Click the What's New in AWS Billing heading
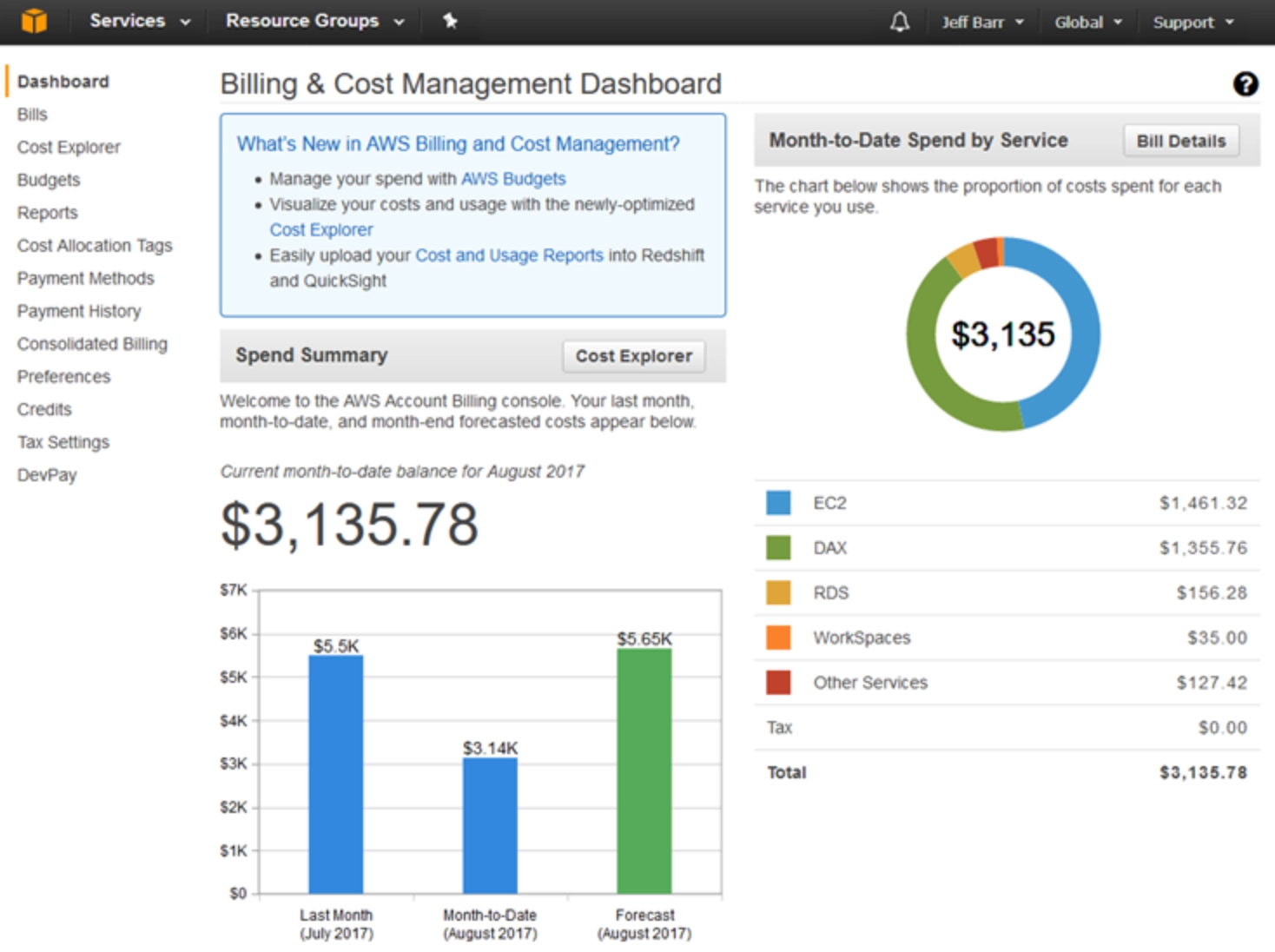Image resolution: width=1275 pixels, height=952 pixels. tap(458, 144)
